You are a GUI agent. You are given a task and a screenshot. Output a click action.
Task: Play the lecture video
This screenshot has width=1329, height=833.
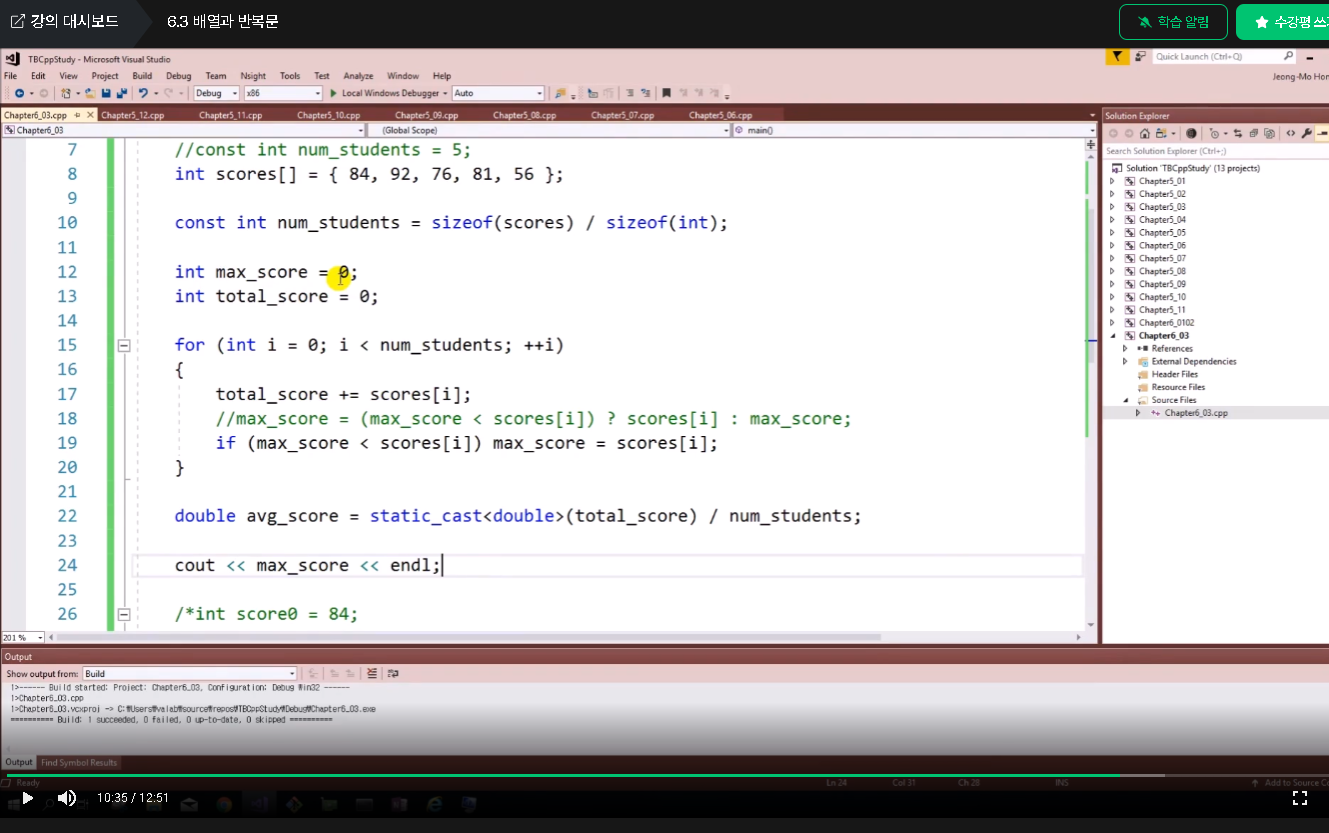coord(27,798)
